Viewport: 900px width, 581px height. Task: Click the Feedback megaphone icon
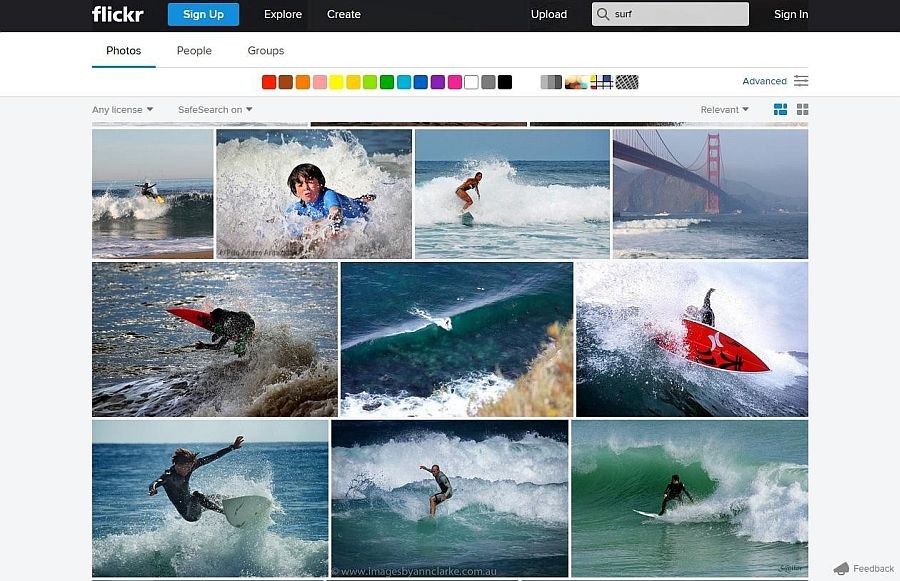click(x=841, y=568)
